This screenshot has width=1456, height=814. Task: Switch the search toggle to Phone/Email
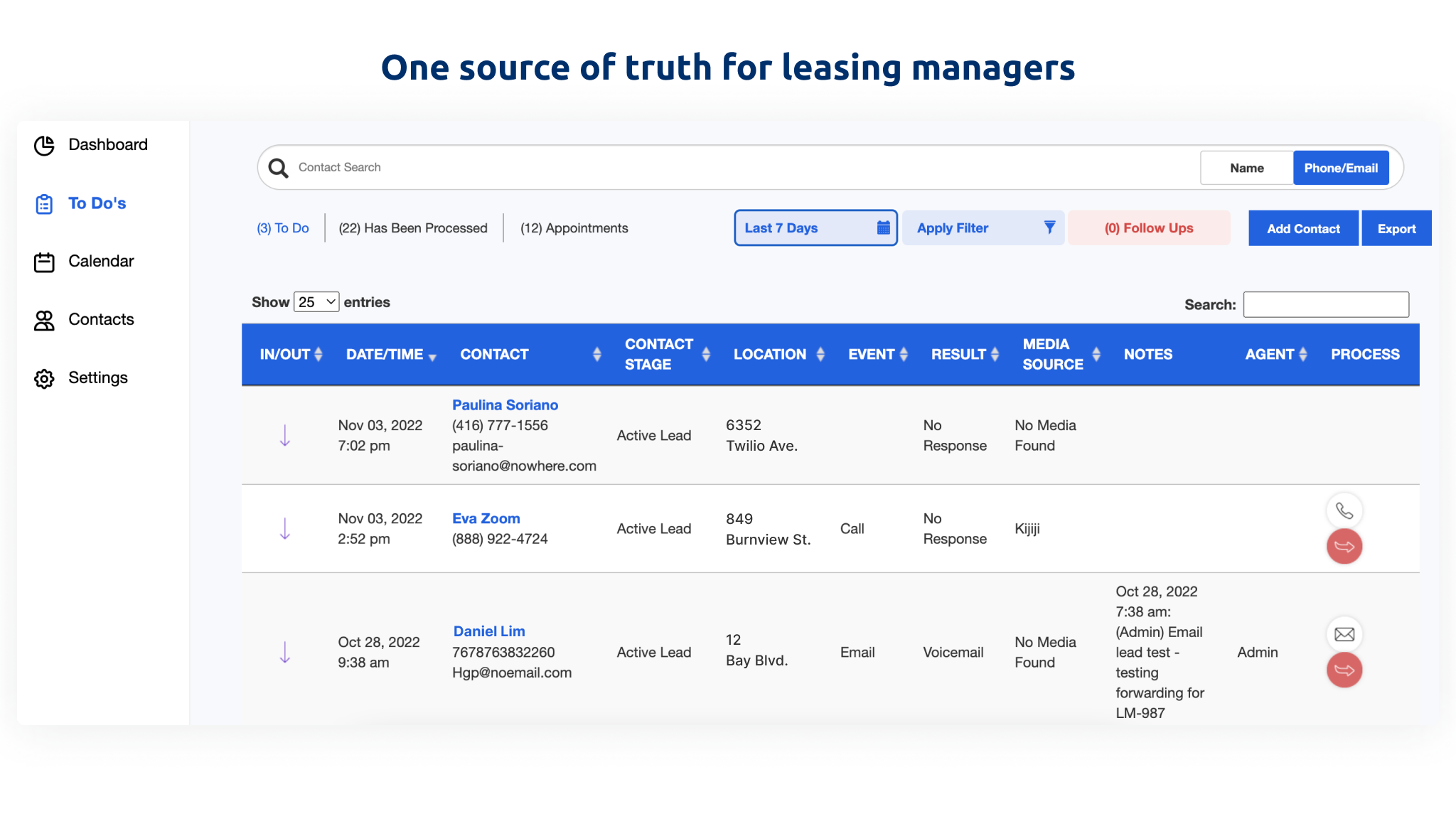pos(1341,167)
